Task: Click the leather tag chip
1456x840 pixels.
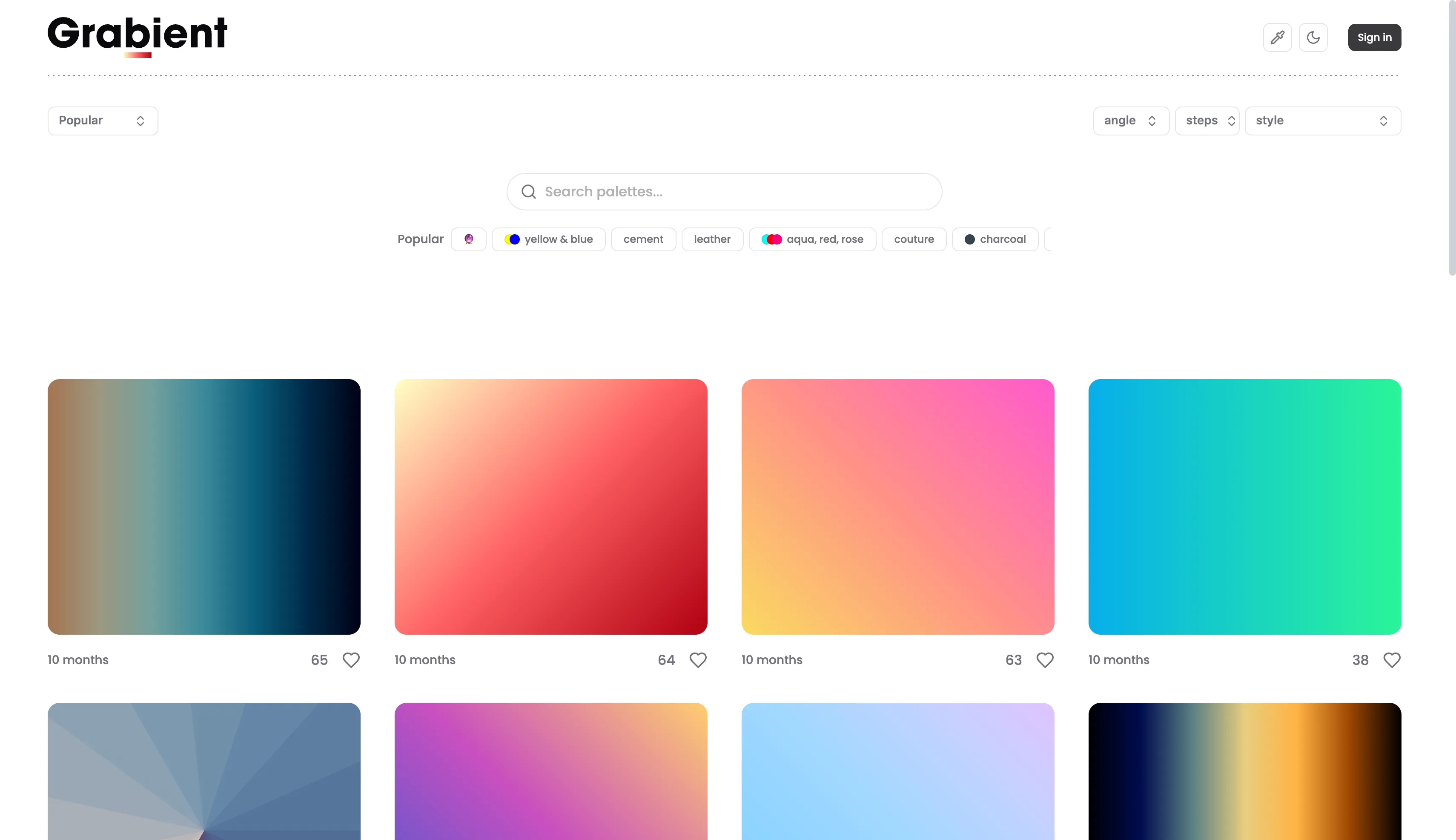Action: pyautogui.click(x=711, y=239)
